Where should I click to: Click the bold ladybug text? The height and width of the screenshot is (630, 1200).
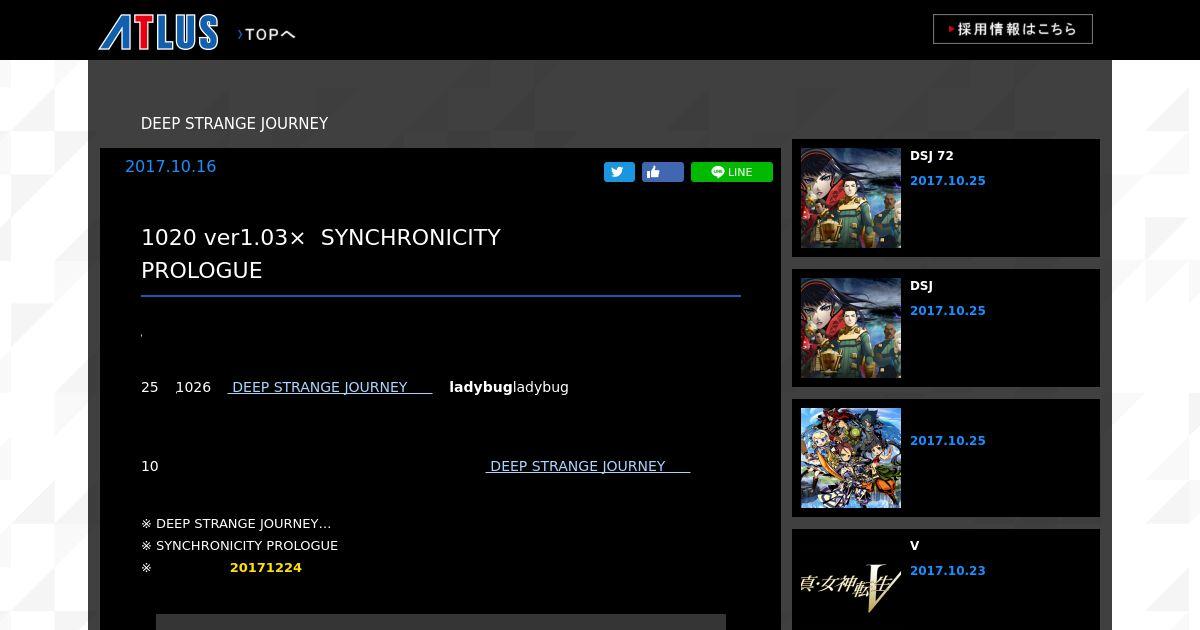point(481,387)
